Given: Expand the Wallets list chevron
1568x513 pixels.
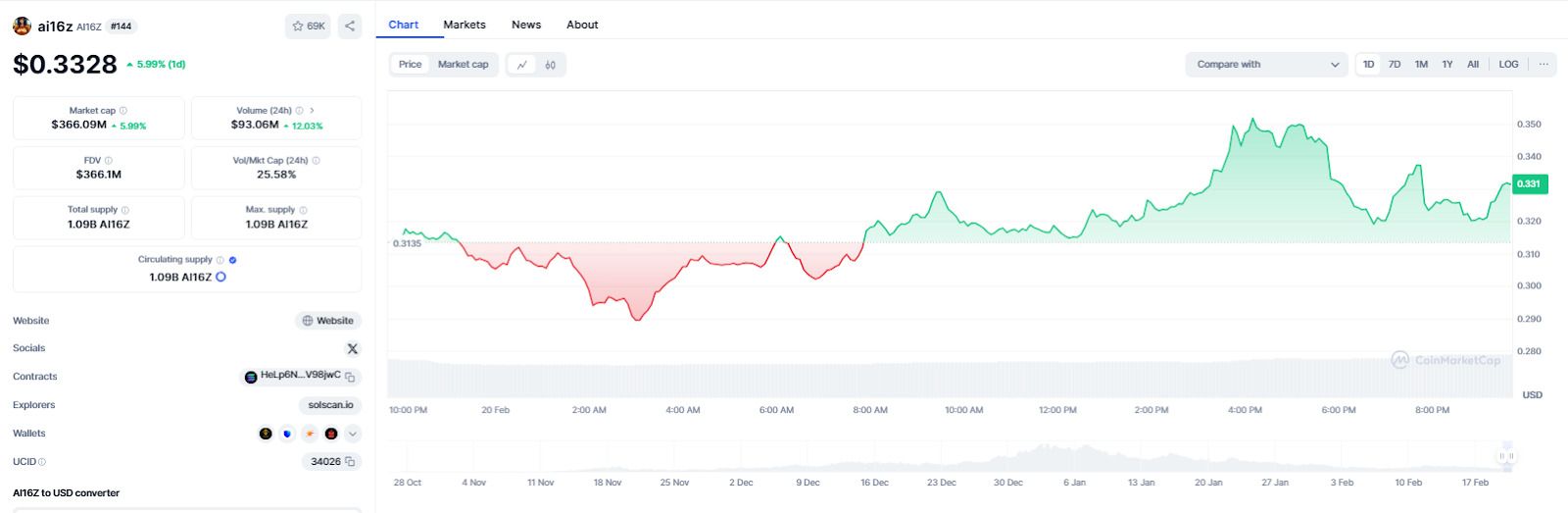Looking at the screenshot, I should pyautogui.click(x=353, y=434).
